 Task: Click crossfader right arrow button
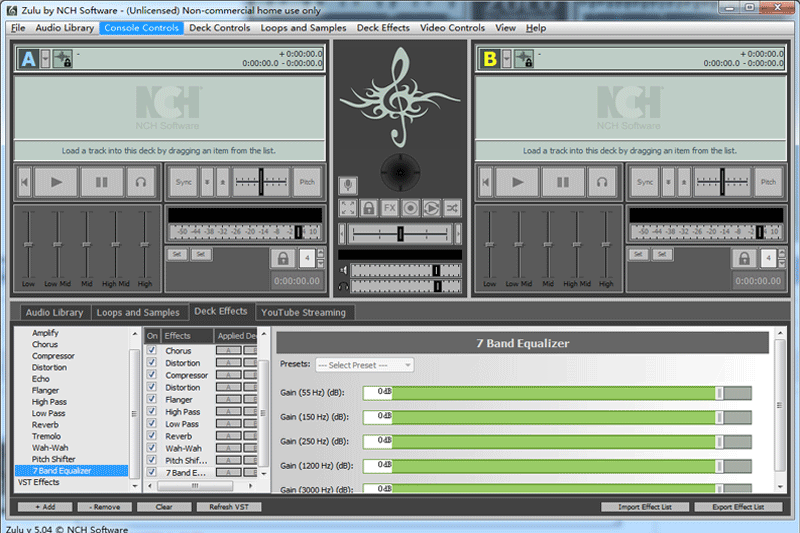(458, 234)
